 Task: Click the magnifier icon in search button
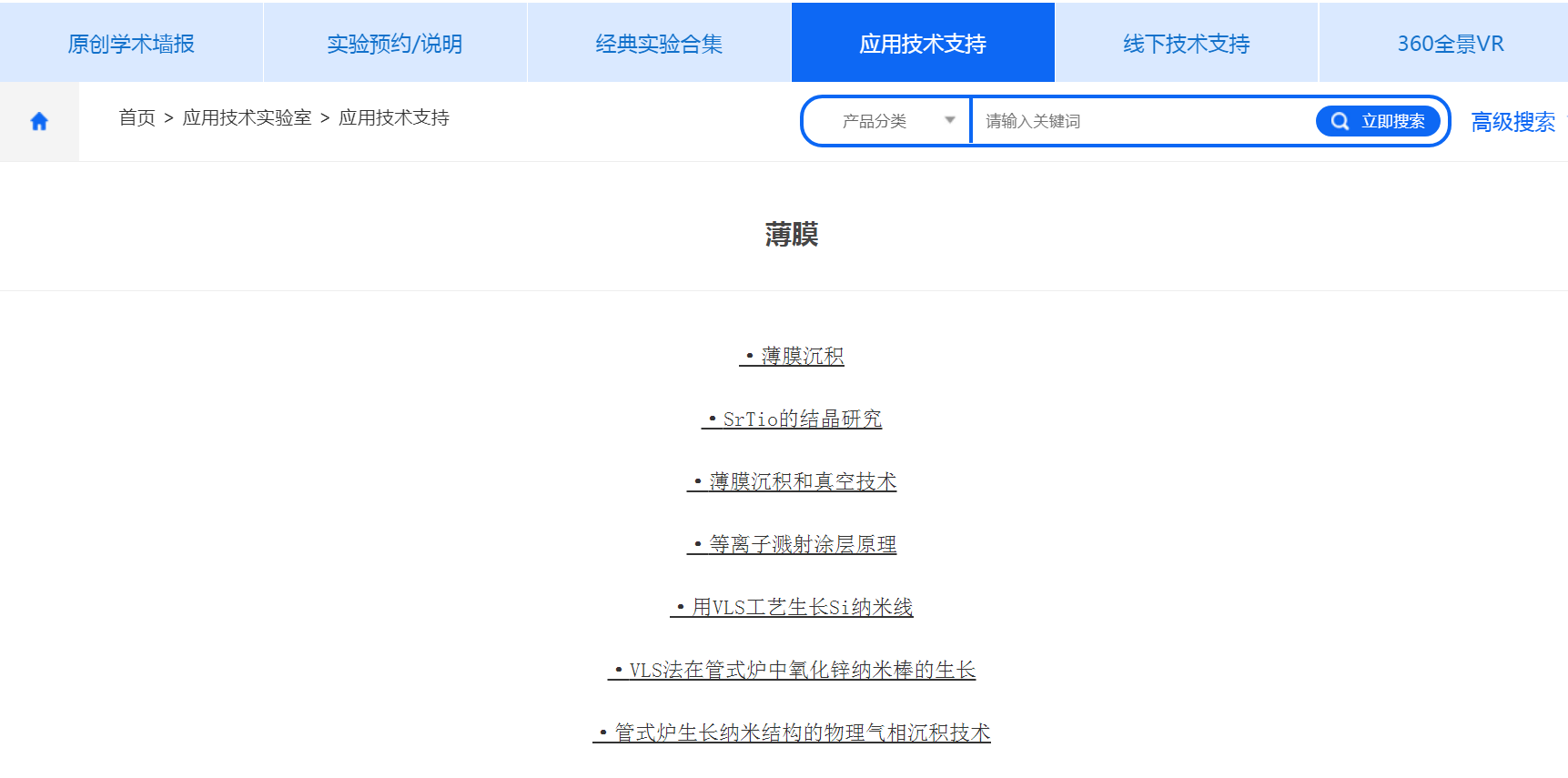click(1340, 121)
